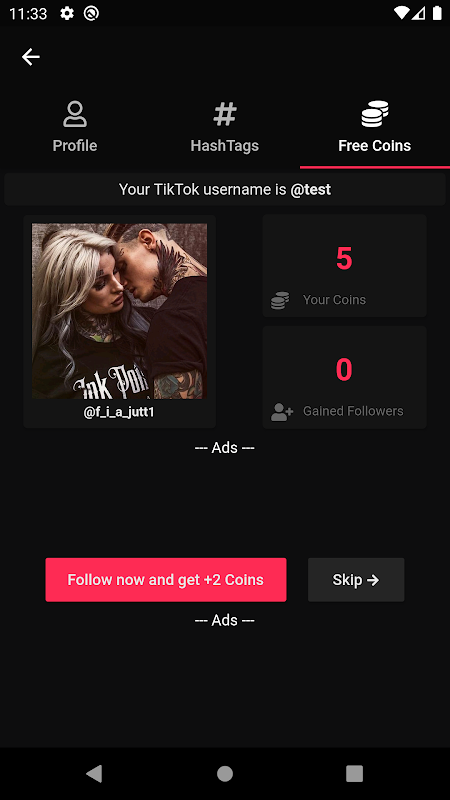The height and width of the screenshot is (800, 450).
Task: Tap Android home circle button
Action: [224, 773]
